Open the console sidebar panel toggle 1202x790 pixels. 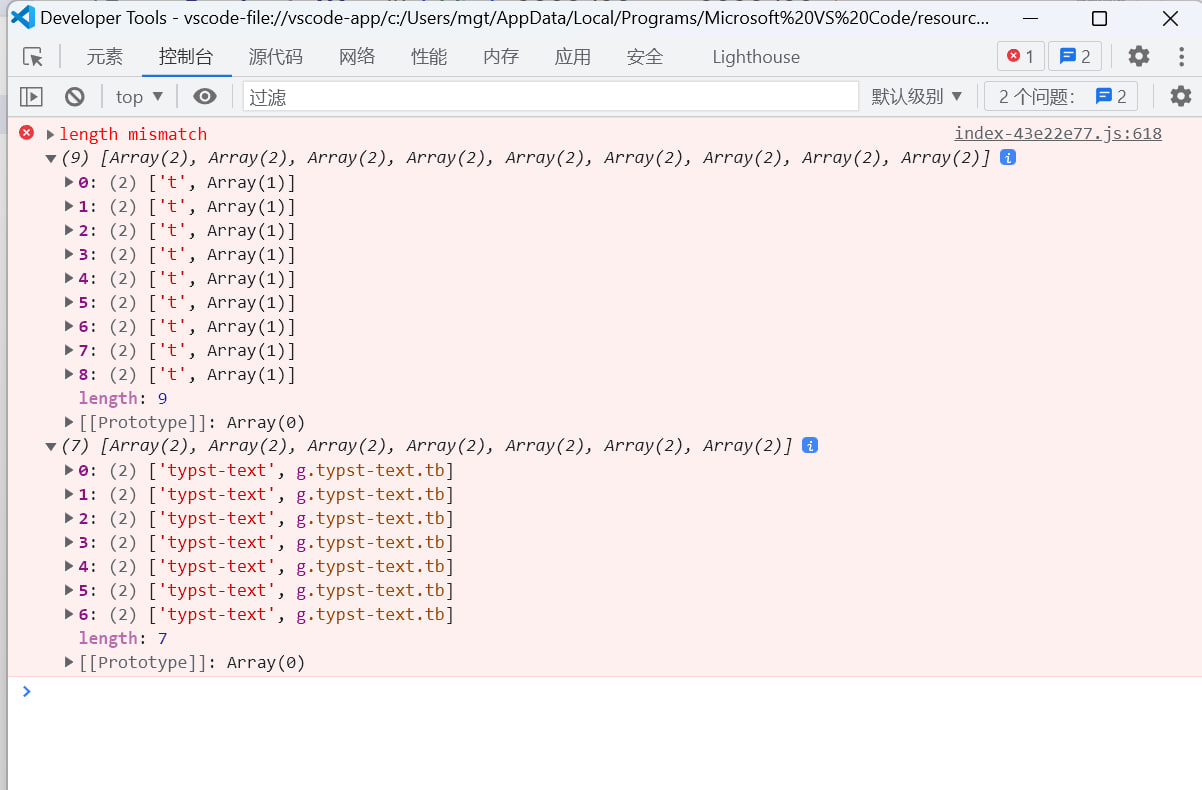(29, 96)
